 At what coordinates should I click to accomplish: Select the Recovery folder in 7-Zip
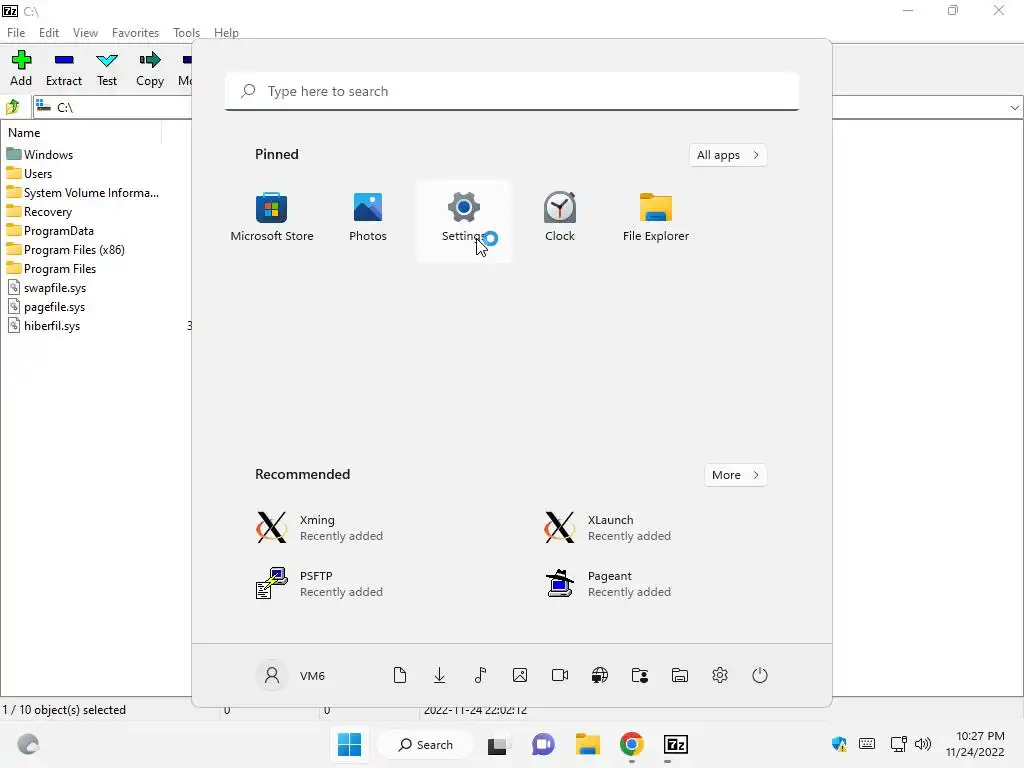(x=39, y=212)
